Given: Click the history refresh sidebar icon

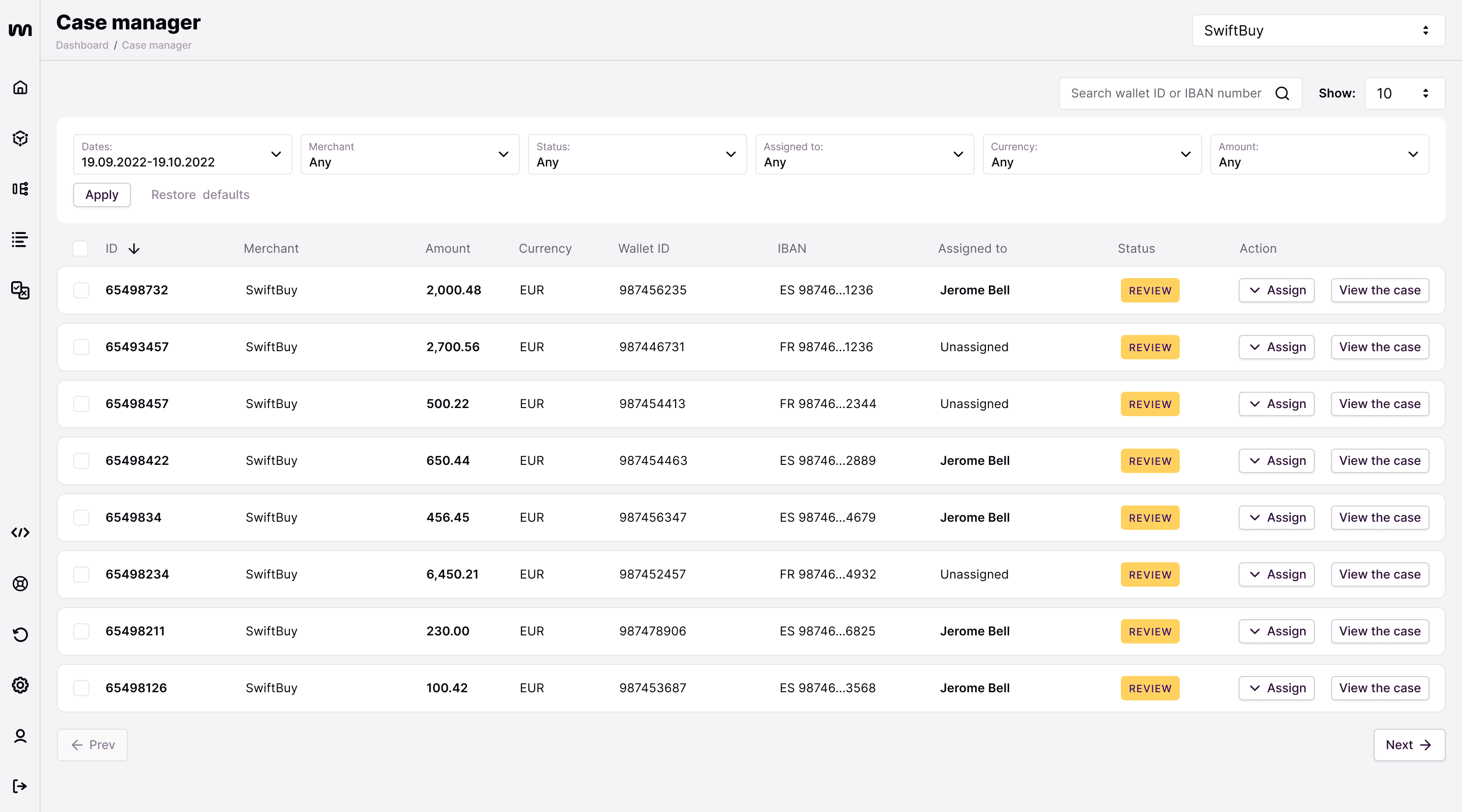Looking at the screenshot, I should coord(20,634).
